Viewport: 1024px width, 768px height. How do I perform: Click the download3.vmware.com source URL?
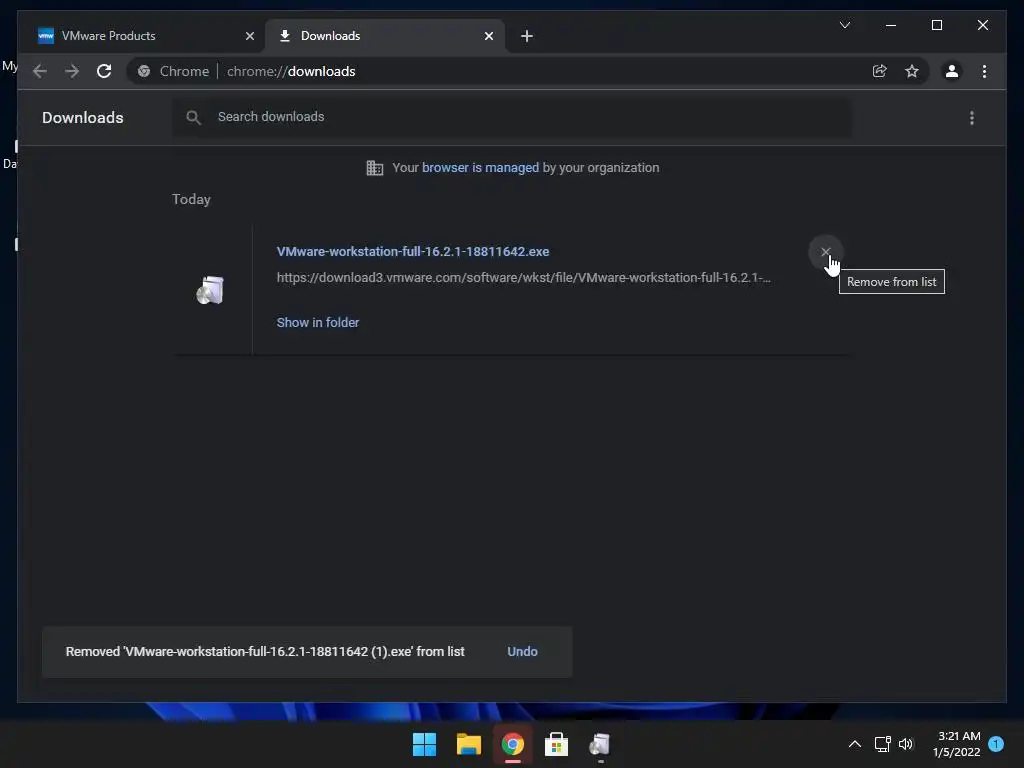(523, 278)
